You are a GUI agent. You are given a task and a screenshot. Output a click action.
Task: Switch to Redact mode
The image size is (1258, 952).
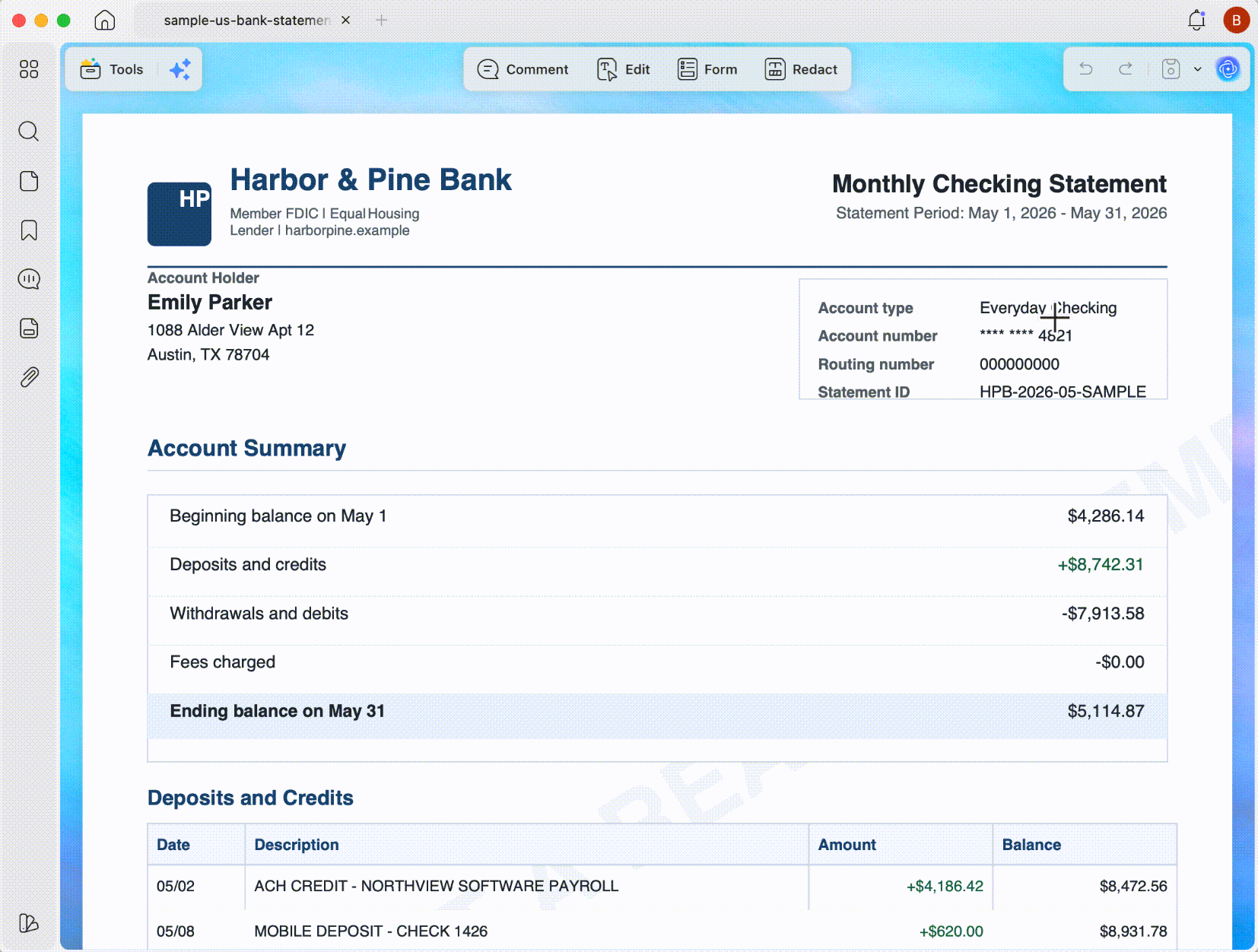(x=801, y=70)
